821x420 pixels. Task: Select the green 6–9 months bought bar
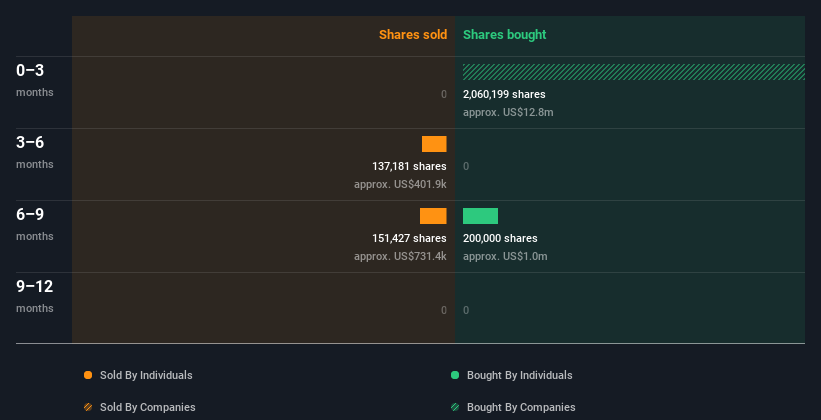tap(480, 216)
